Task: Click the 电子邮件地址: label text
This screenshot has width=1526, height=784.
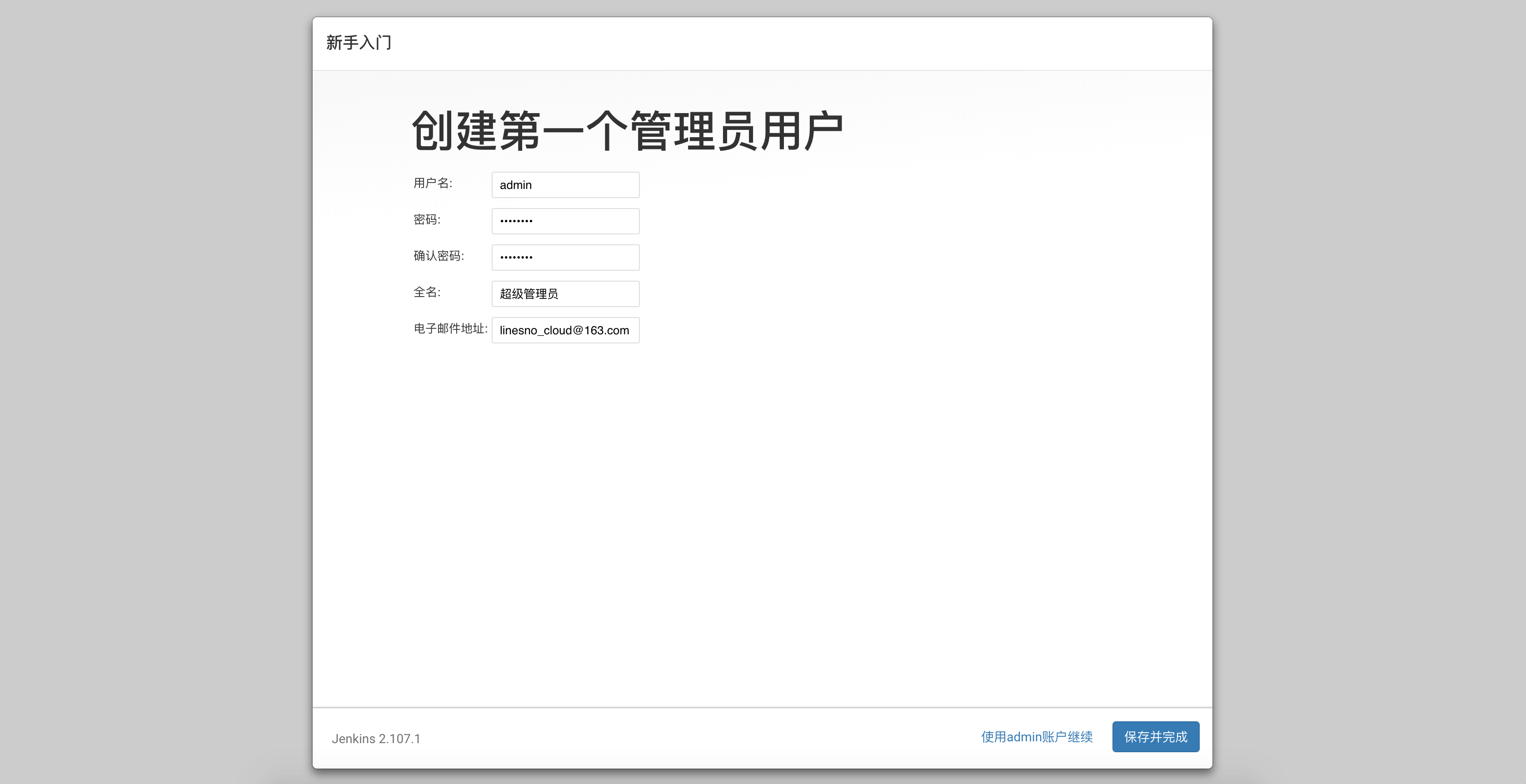Action: point(450,329)
